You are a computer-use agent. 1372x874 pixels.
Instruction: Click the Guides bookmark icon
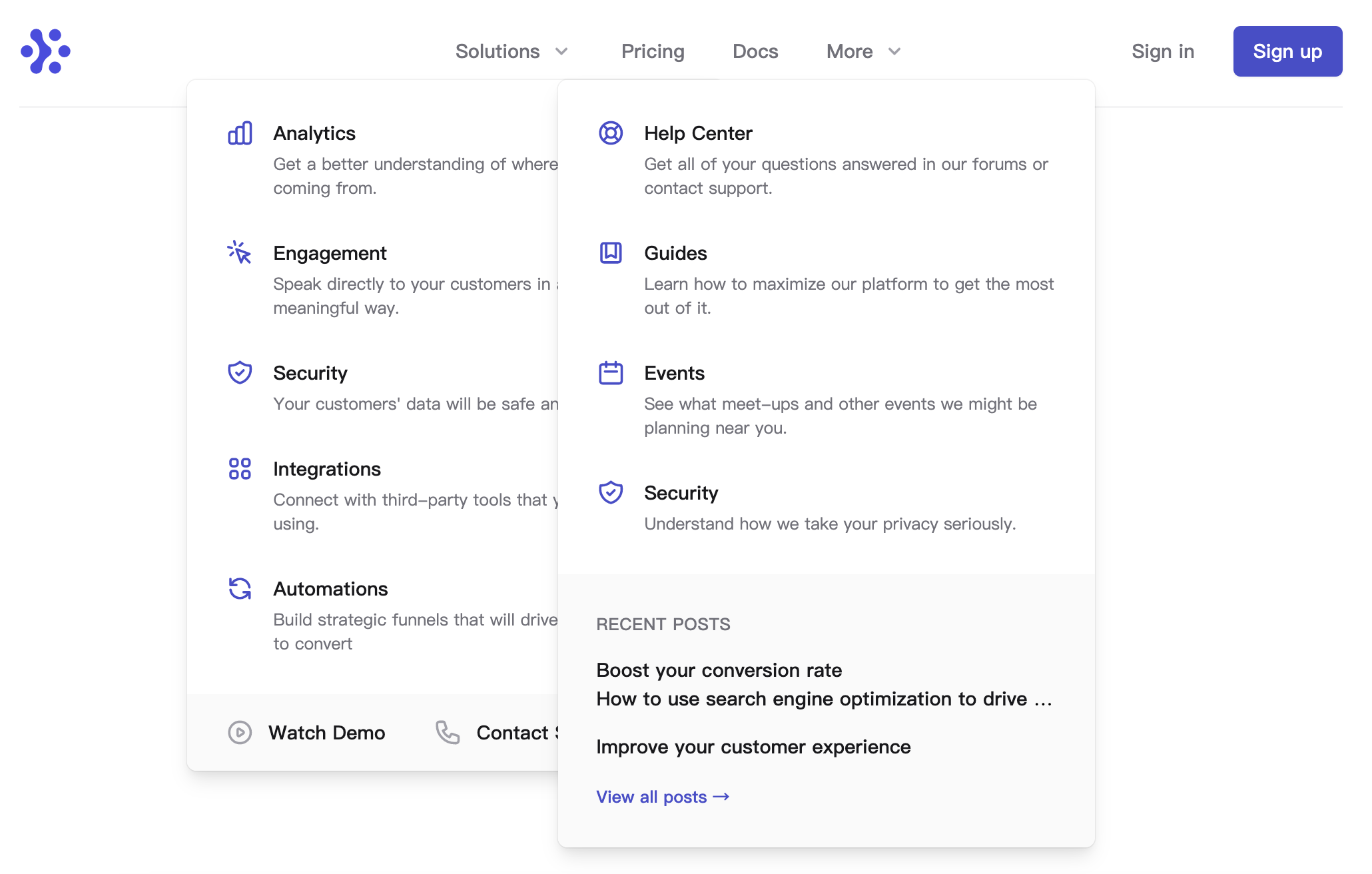(x=611, y=252)
